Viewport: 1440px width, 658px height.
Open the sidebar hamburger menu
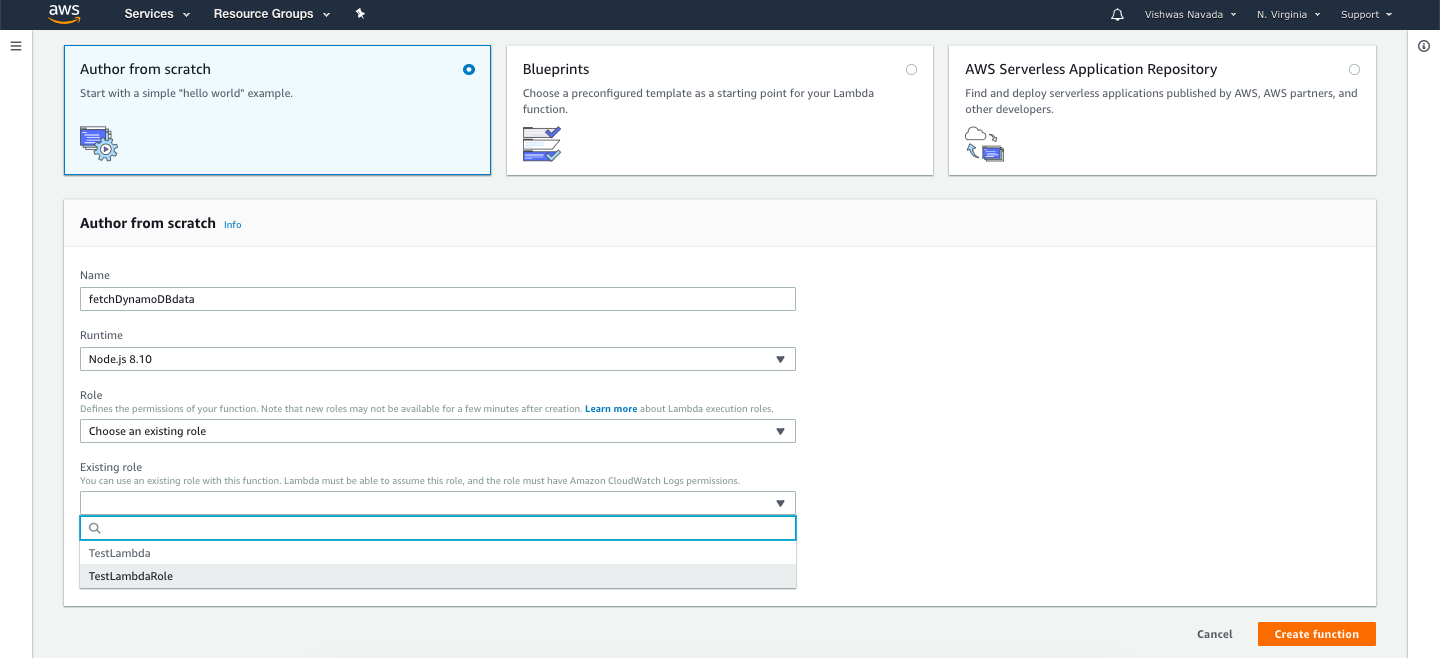tap(15, 45)
